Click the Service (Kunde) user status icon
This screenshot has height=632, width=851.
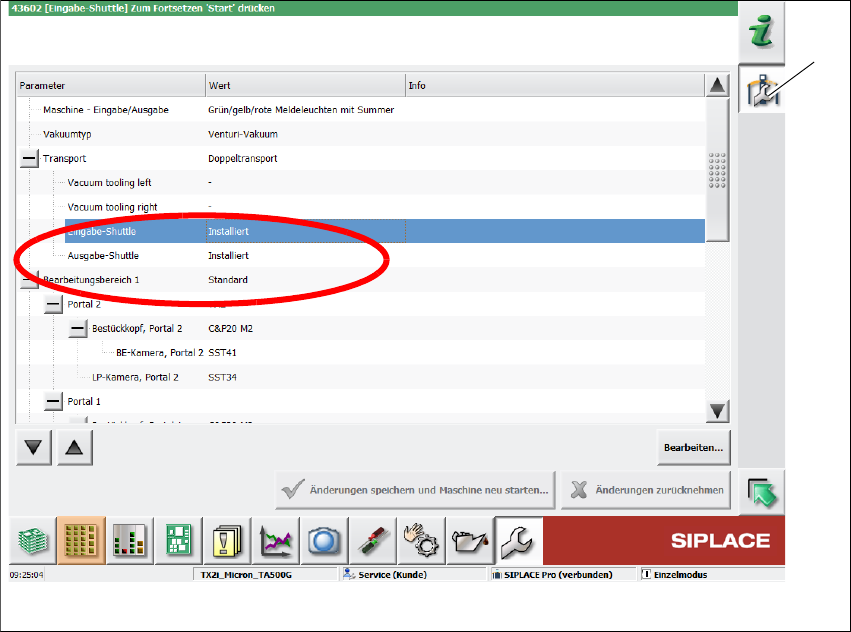click(x=350, y=574)
